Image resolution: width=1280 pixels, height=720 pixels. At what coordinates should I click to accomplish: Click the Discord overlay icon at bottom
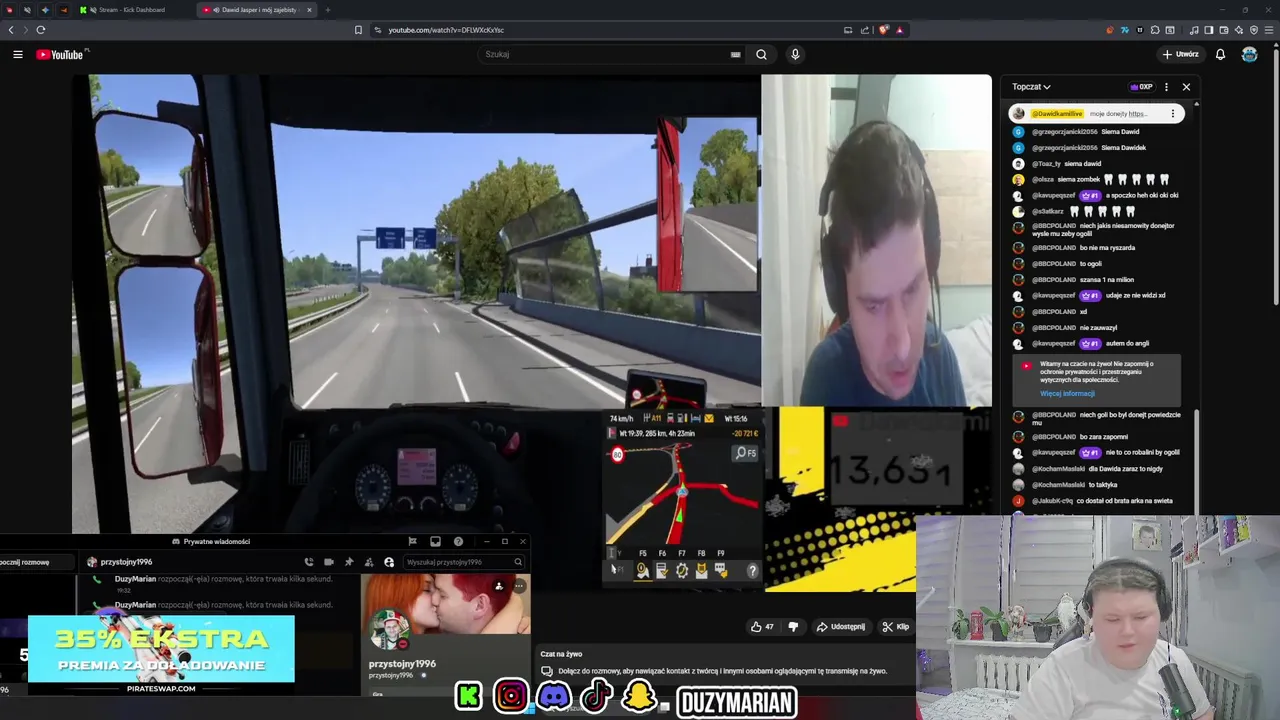tap(554, 696)
